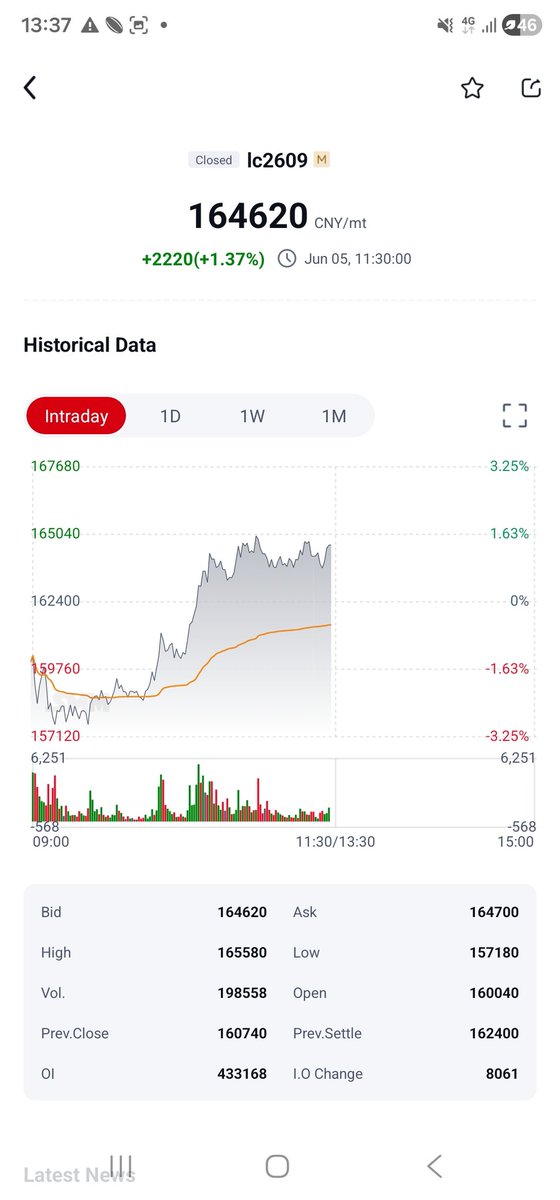Switch to the 1D chart tab
560x1200 pixels.
(x=170, y=416)
